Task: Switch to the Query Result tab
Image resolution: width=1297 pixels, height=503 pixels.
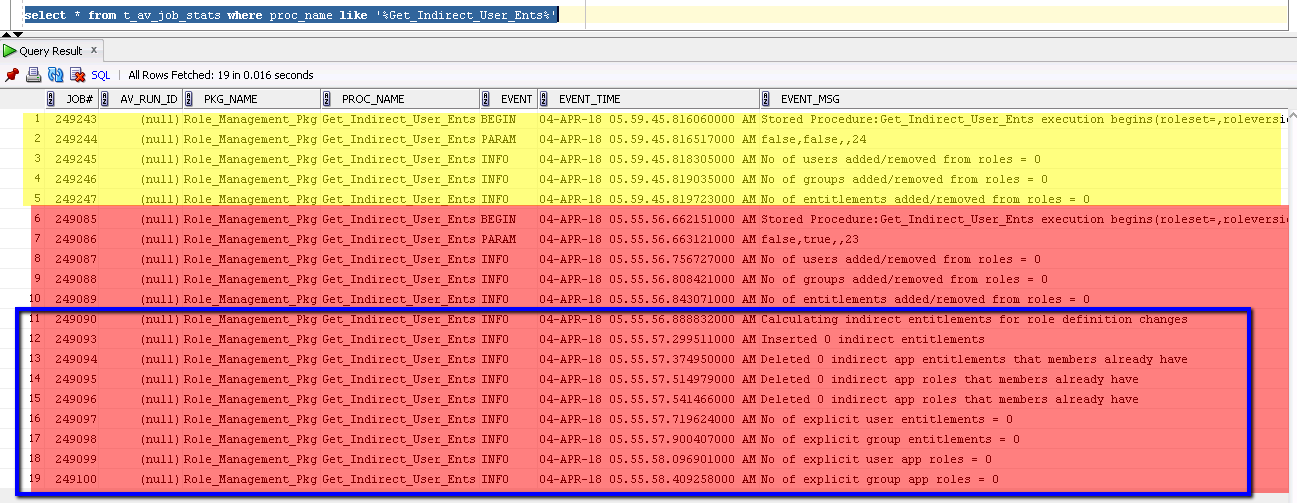Action: 50,50
